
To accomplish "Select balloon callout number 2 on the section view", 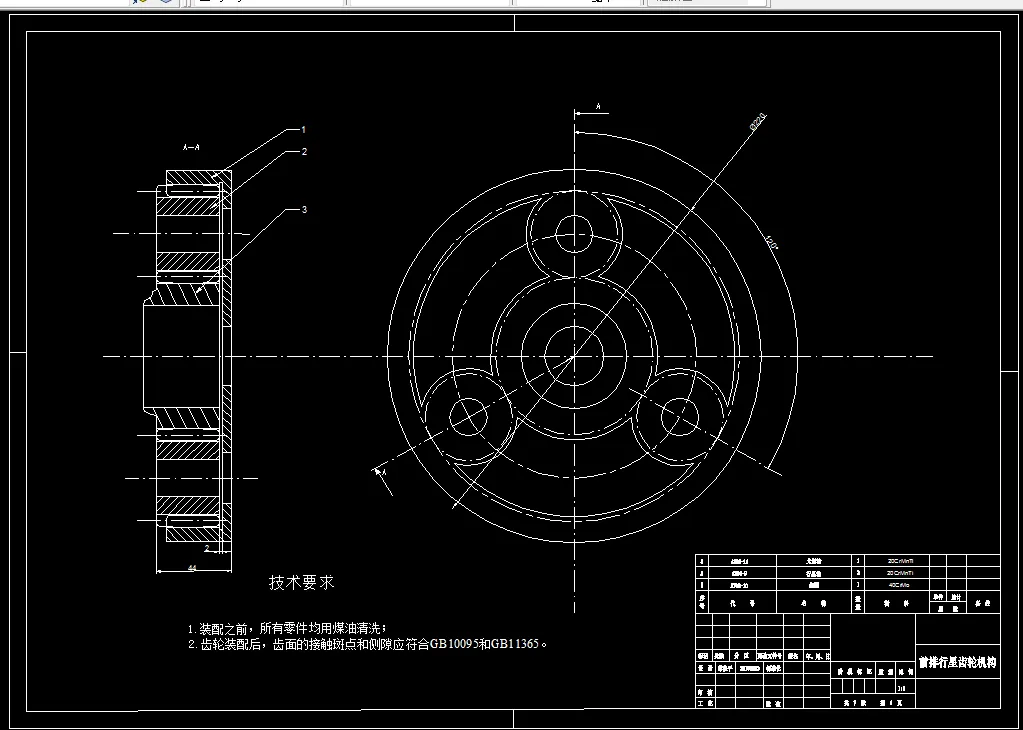I will tap(303, 151).
